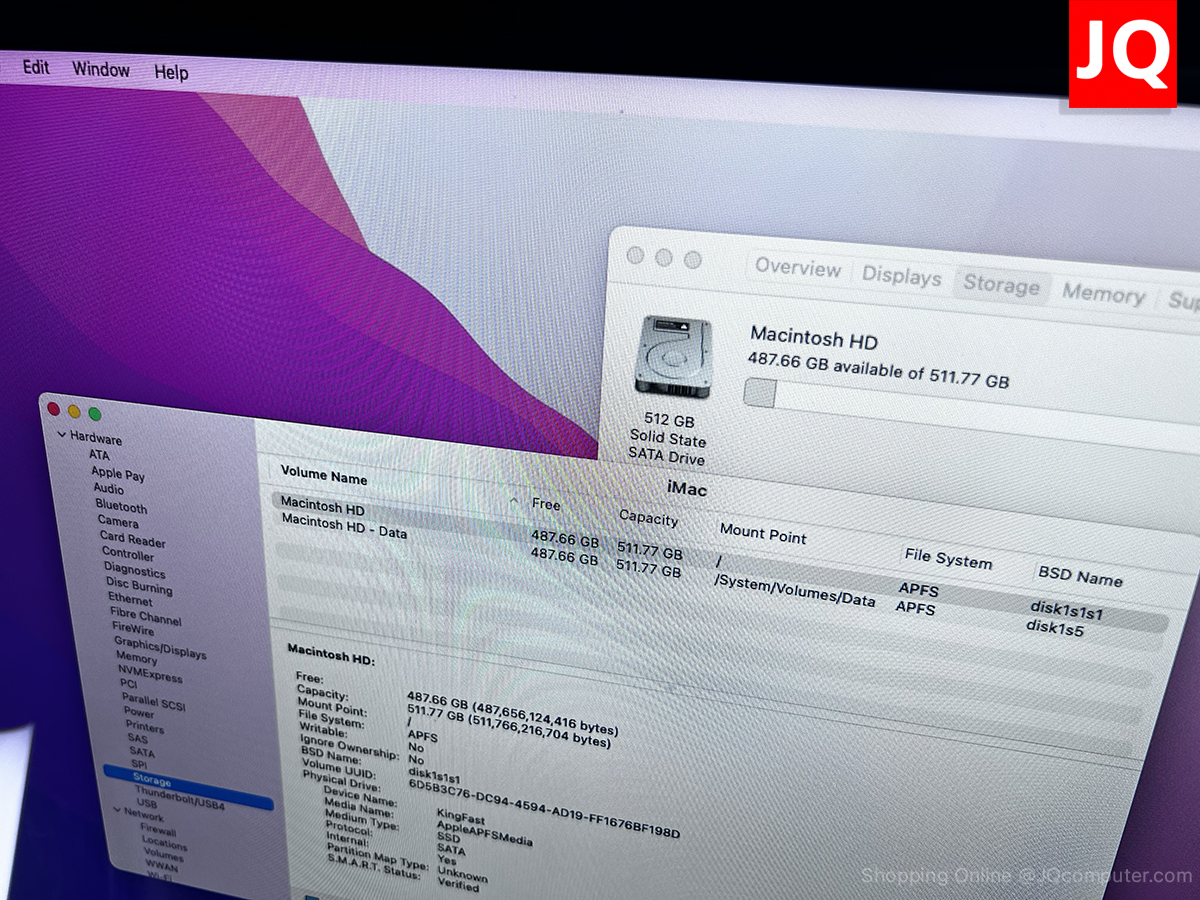Select the Storage tab in About This Mac
1200x900 pixels.
tap(1001, 285)
